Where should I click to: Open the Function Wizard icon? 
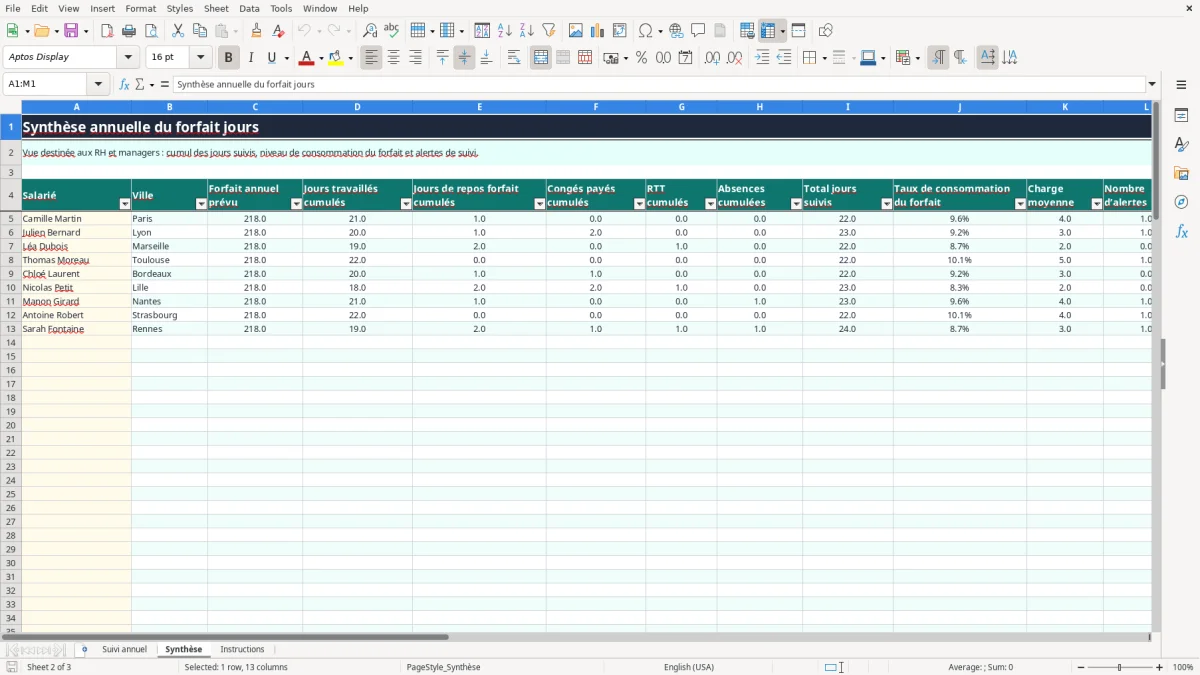(125, 85)
